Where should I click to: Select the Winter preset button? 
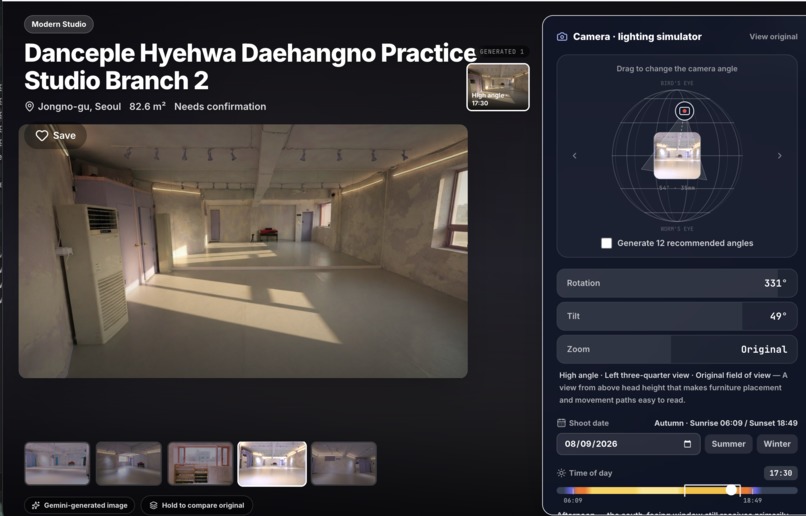[x=777, y=444]
